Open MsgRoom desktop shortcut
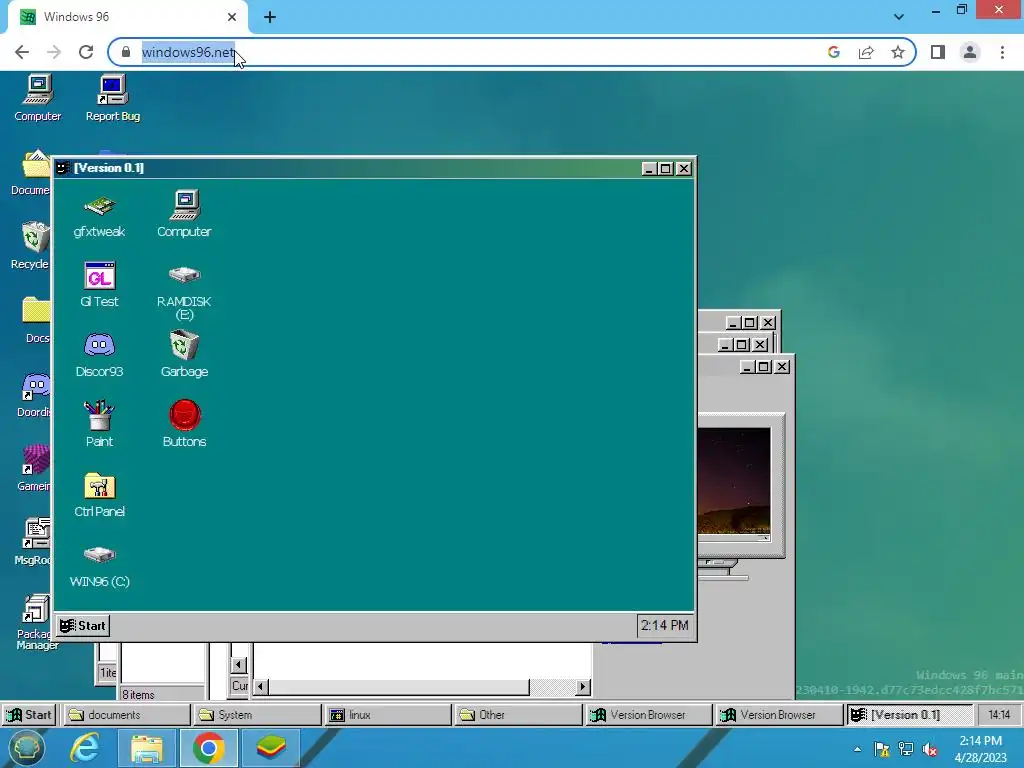This screenshot has height=768, width=1024. pos(33,542)
